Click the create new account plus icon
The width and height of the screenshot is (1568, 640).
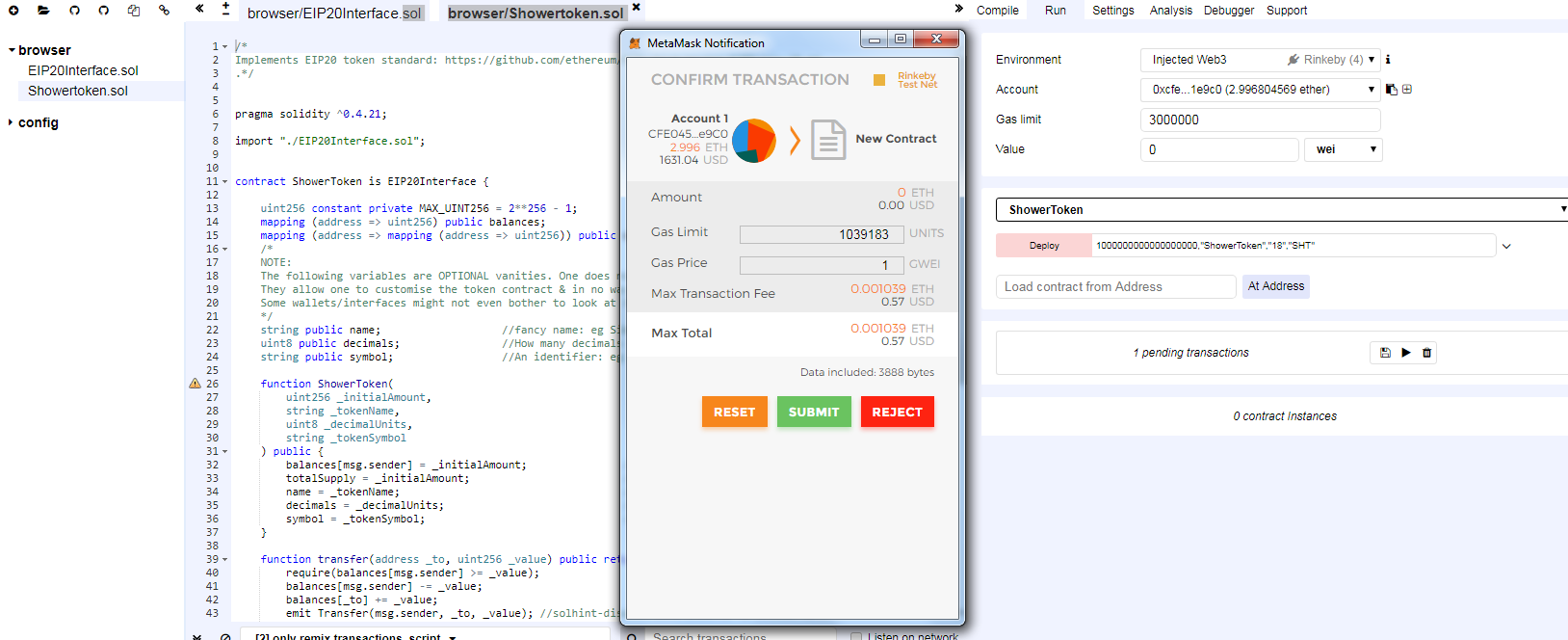pos(1407,90)
